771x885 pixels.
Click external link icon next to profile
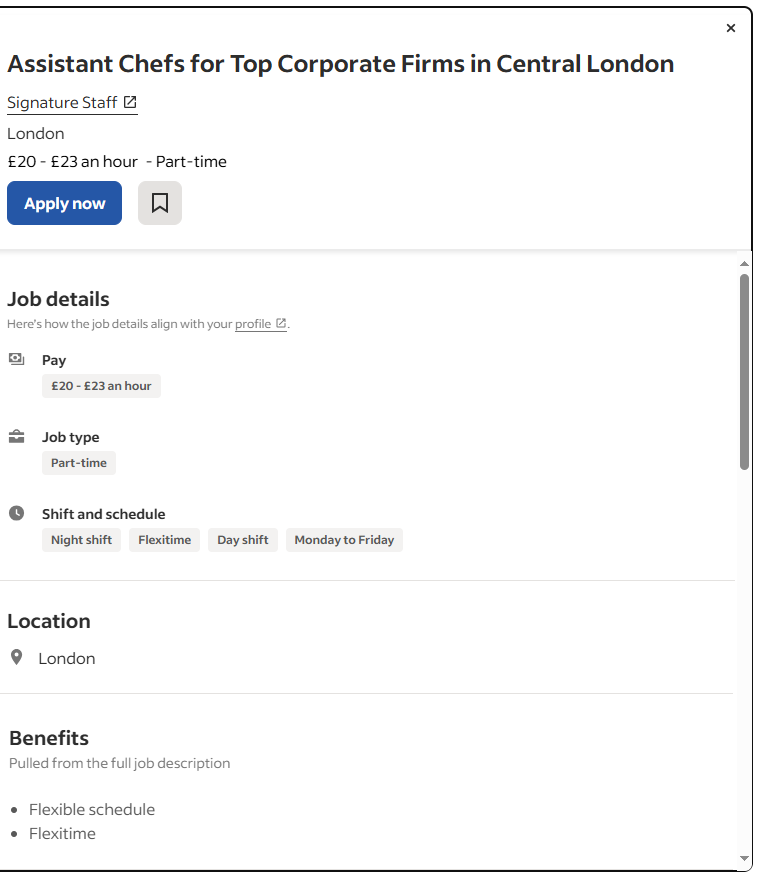point(281,323)
